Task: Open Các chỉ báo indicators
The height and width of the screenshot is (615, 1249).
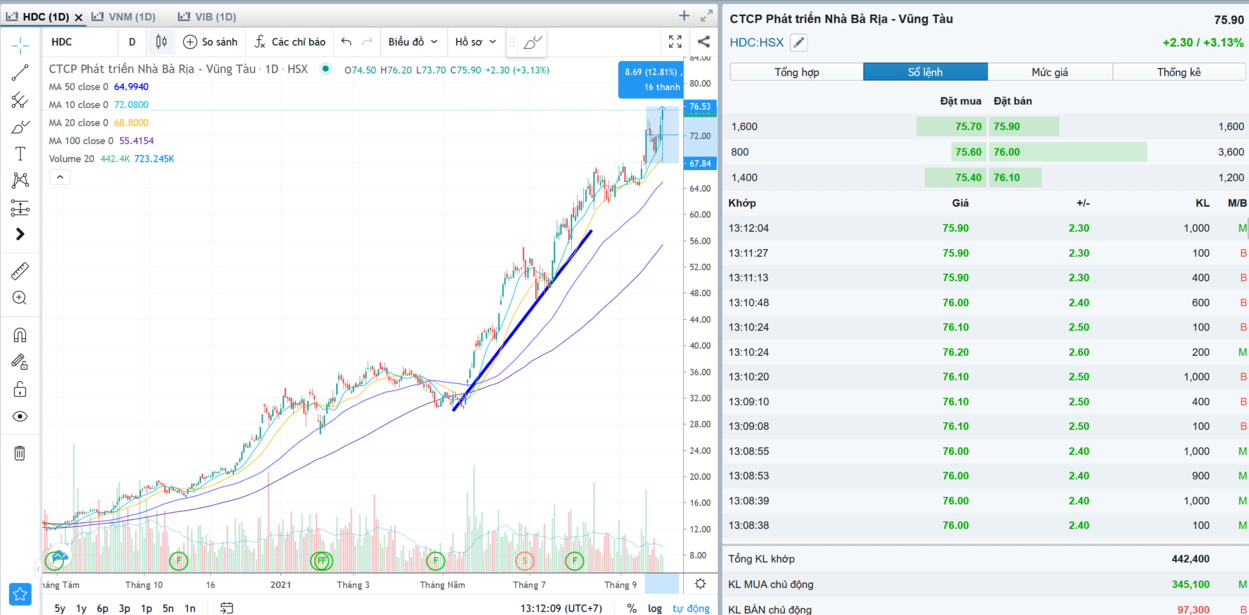Action: (290, 42)
